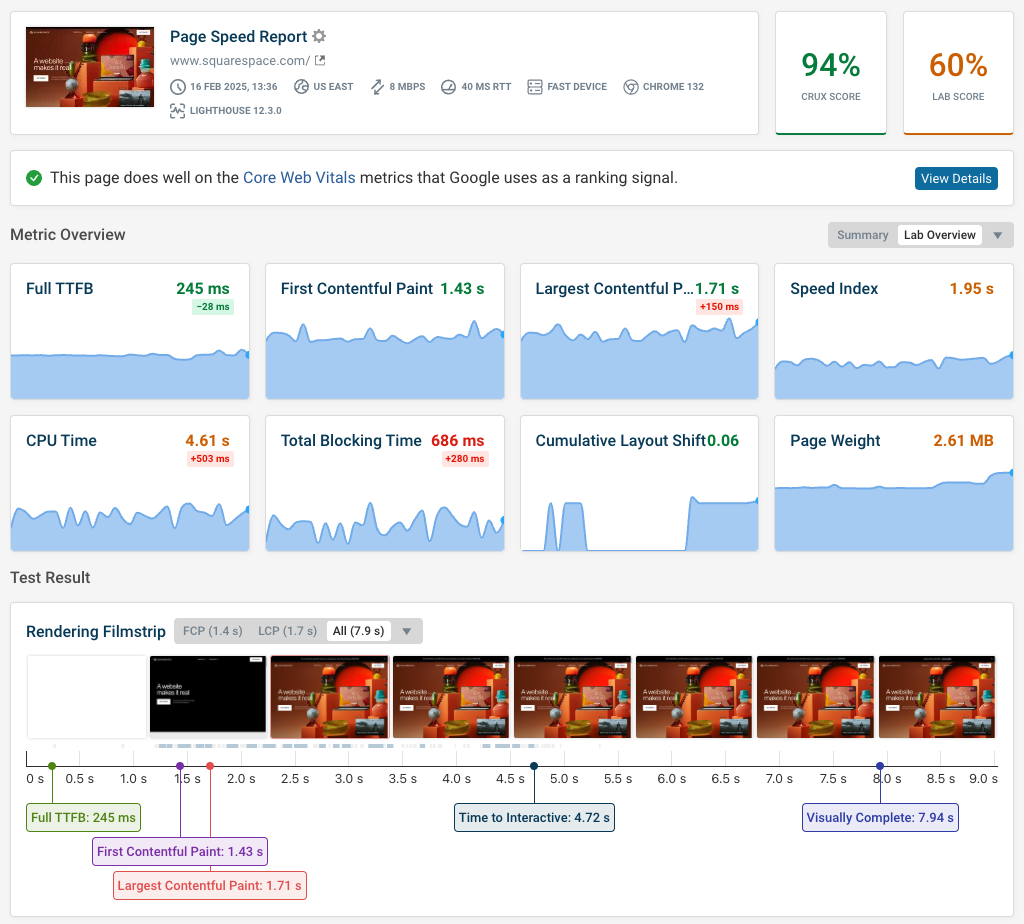Open the Total Blocking Time metric card
1024x924 pixels.
click(x=385, y=483)
